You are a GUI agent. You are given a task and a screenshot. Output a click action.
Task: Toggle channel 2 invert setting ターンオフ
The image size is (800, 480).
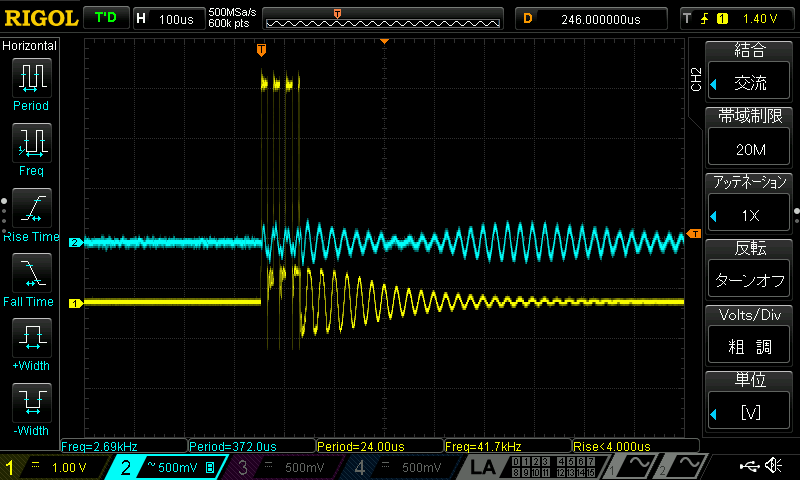click(749, 279)
